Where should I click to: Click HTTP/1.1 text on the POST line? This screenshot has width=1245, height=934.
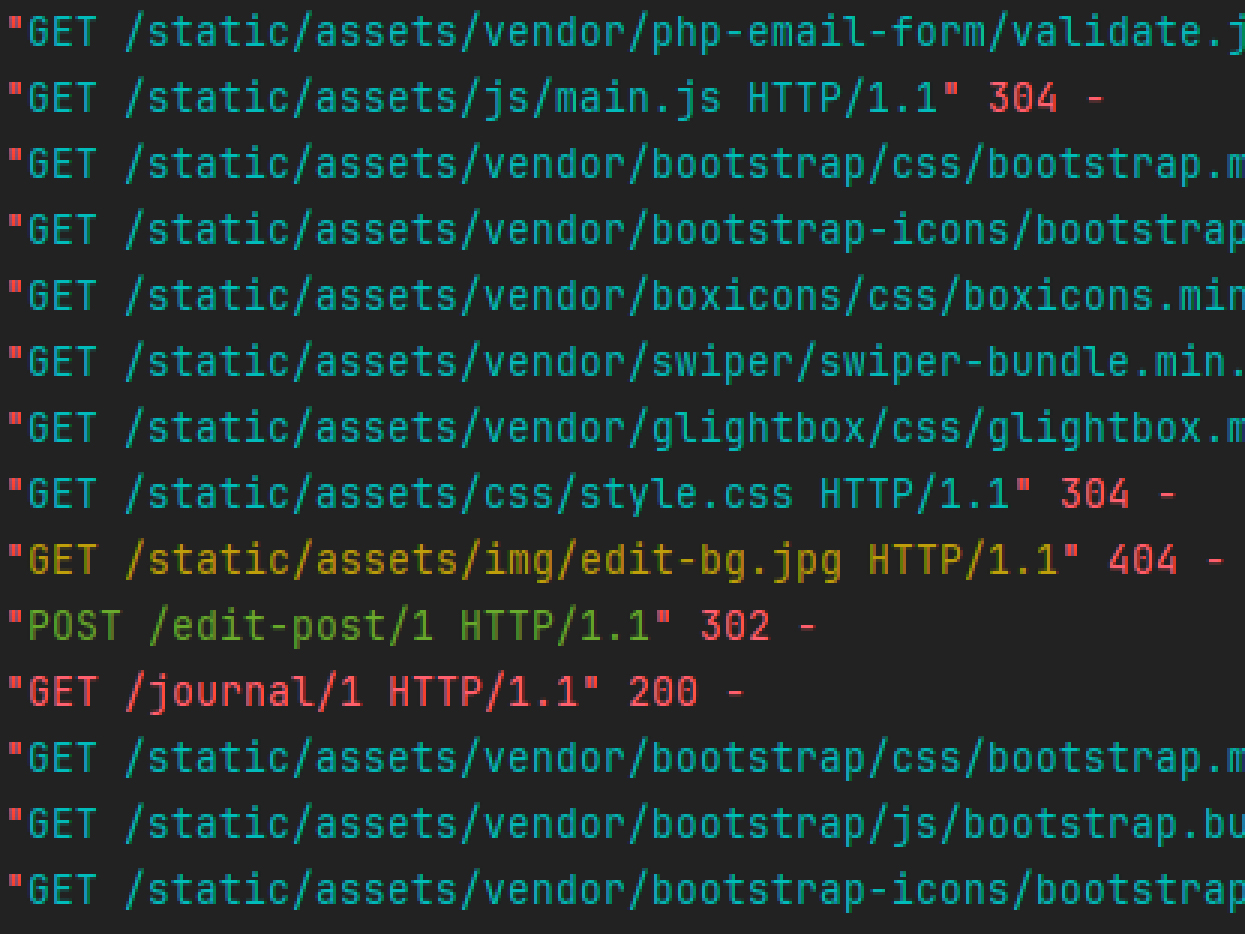[x=555, y=627]
